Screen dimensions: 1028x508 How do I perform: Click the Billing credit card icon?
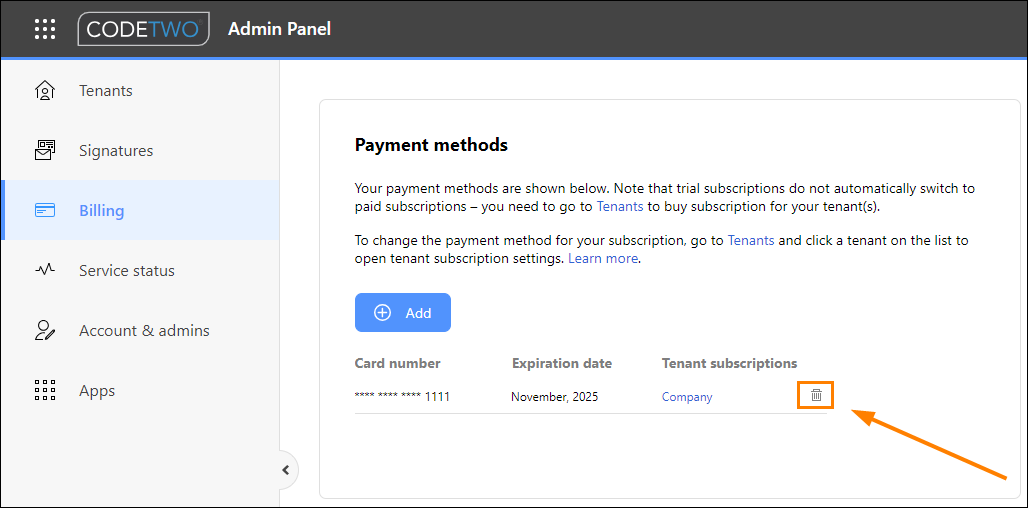(45, 210)
